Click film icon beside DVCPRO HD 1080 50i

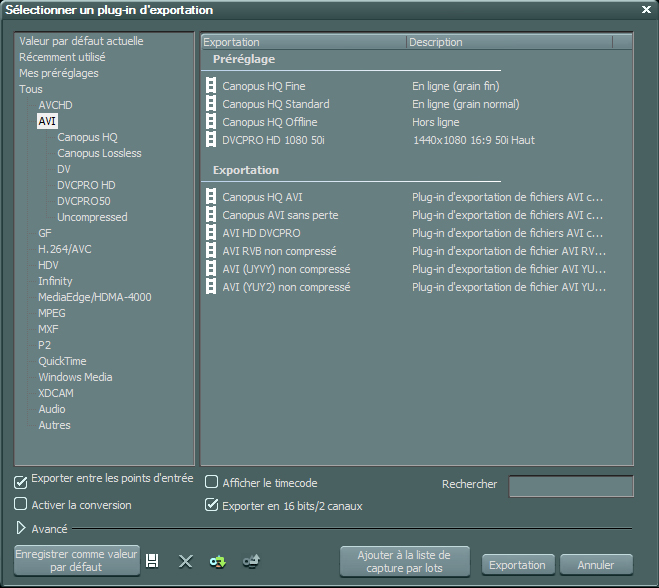click(x=211, y=140)
